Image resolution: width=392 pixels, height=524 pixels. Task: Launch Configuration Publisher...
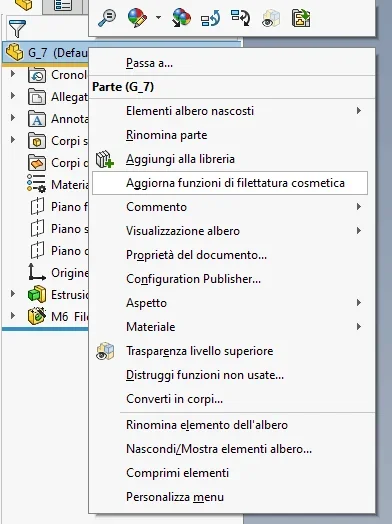(x=193, y=279)
